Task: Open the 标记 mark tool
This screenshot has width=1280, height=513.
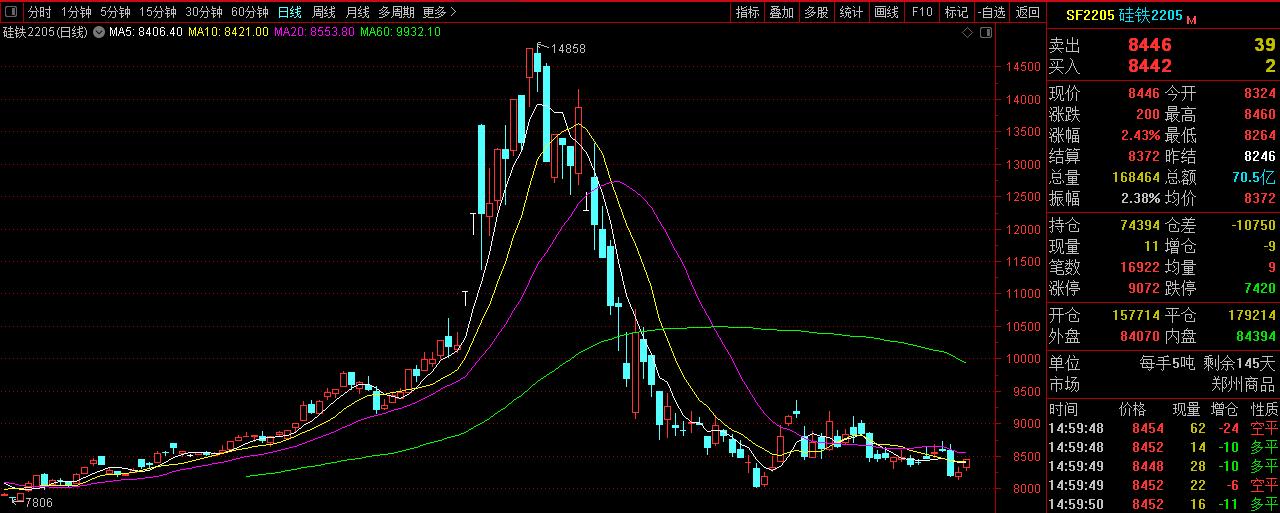Action: click(956, 12)
